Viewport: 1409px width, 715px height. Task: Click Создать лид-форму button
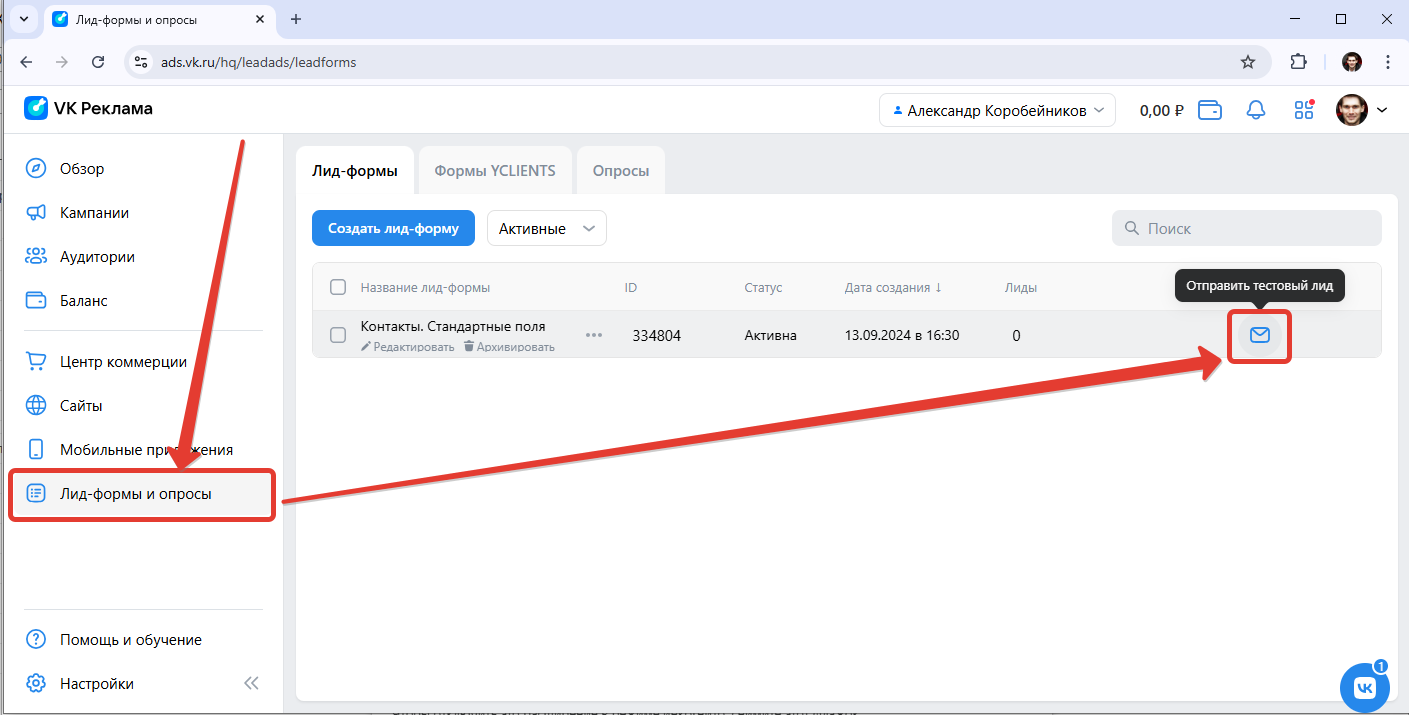(x=393, y=228)
